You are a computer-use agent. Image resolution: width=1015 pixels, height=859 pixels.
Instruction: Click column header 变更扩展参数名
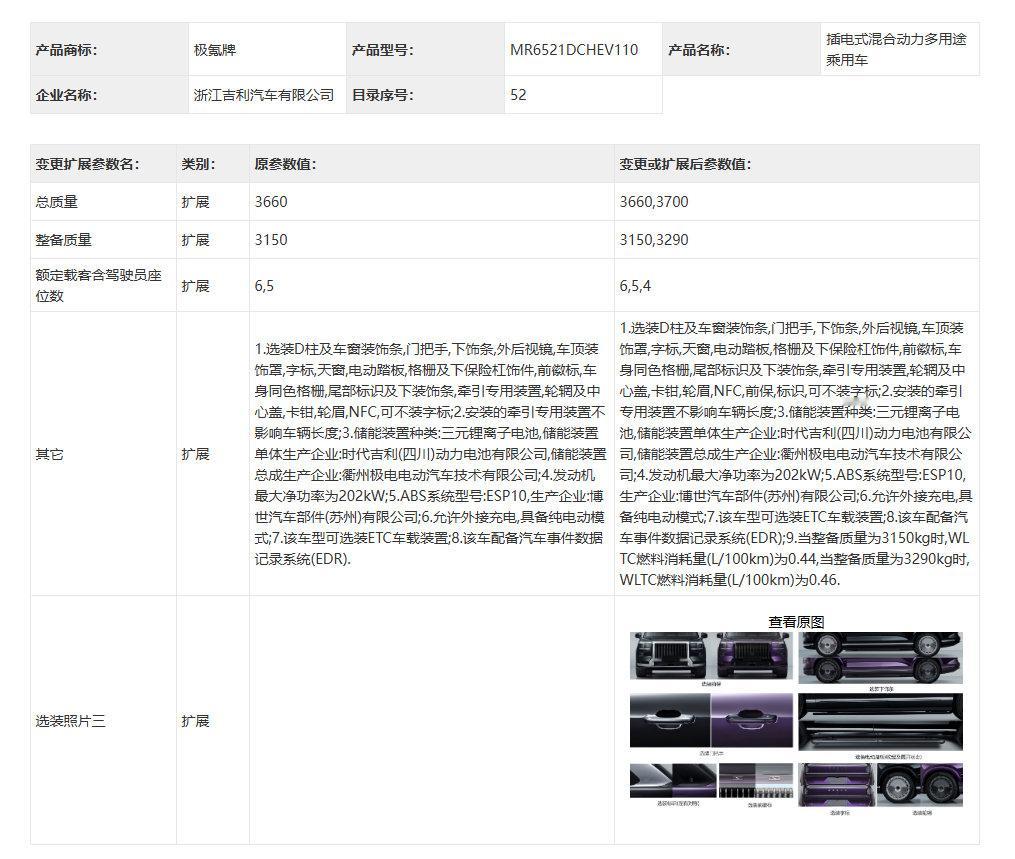(87, 164)
